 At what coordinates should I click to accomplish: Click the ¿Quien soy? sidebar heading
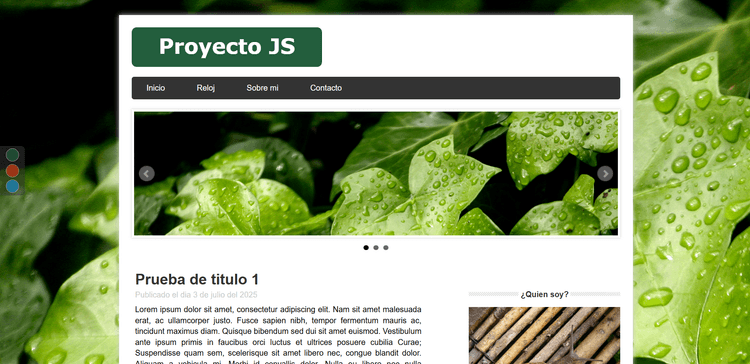(x=544, y=294)
